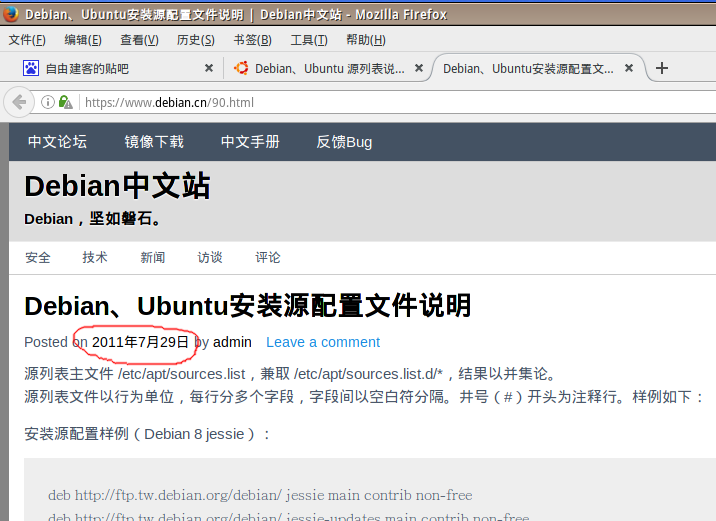Open the 镜像下载 navigation link

point(154,142)
